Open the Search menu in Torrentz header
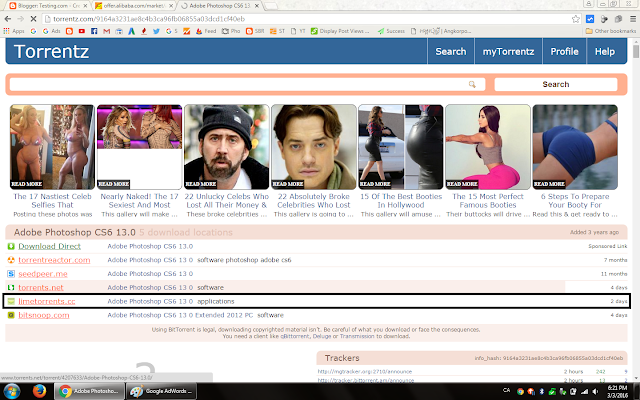This screenshot has width=640, height=400. [451, 51]
